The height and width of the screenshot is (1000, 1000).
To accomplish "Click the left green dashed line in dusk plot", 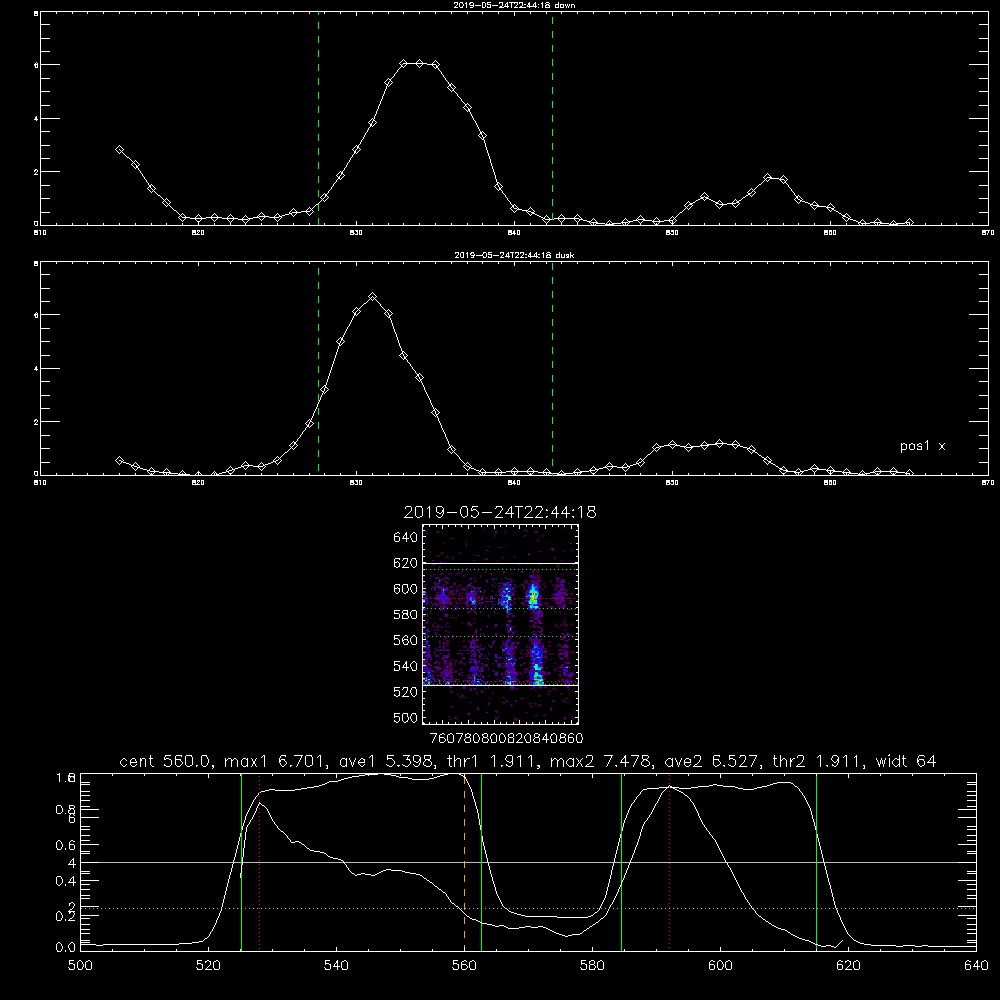I will coord(318,369).
